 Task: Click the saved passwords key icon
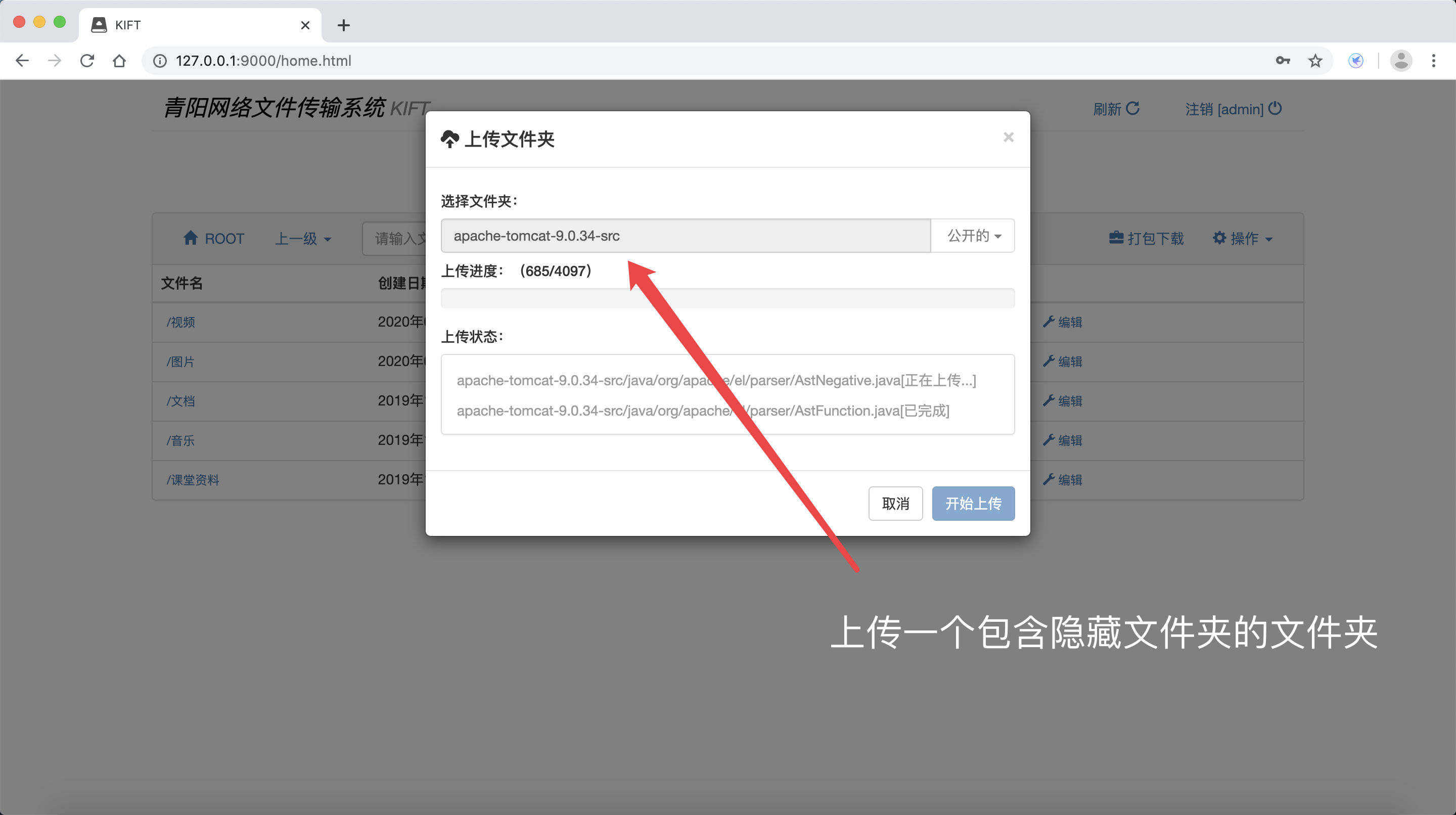pyautogui.click(x=1283, y=61)
